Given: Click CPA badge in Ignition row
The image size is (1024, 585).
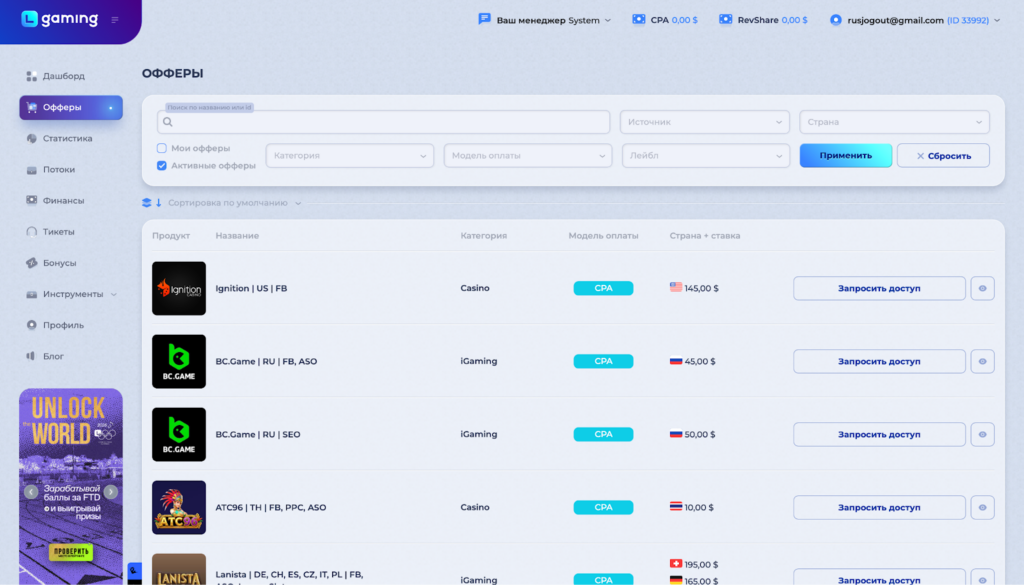Looking at the screenshot, I should 603,288.
